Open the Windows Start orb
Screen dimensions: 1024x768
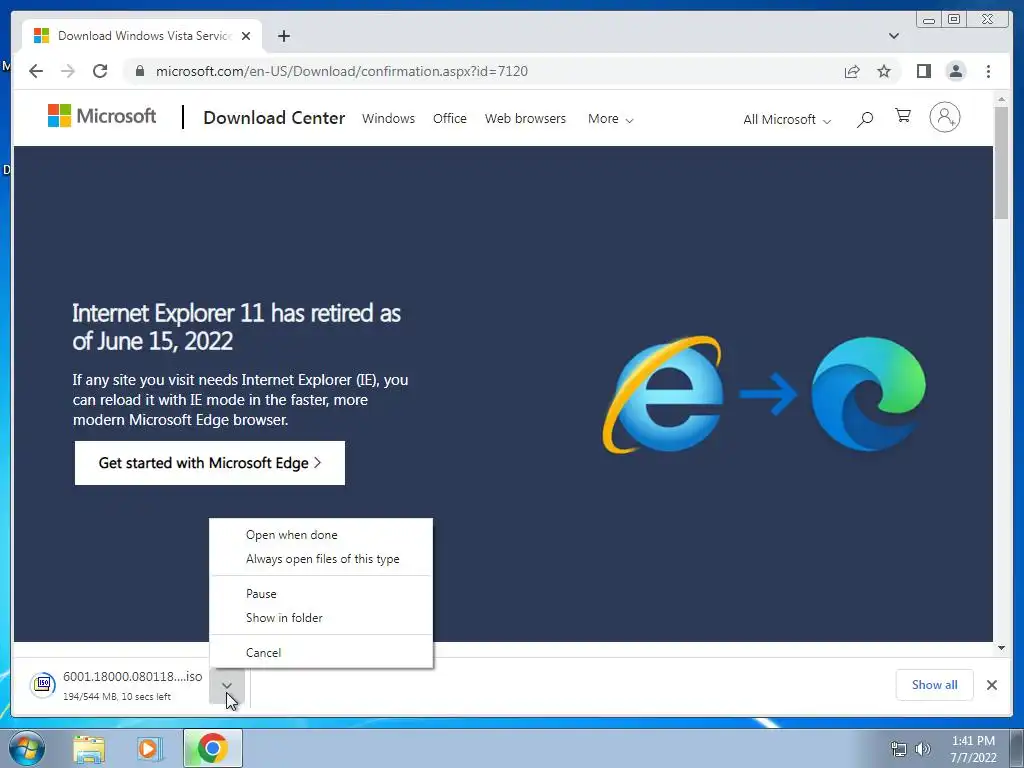[x=27, y=748]
